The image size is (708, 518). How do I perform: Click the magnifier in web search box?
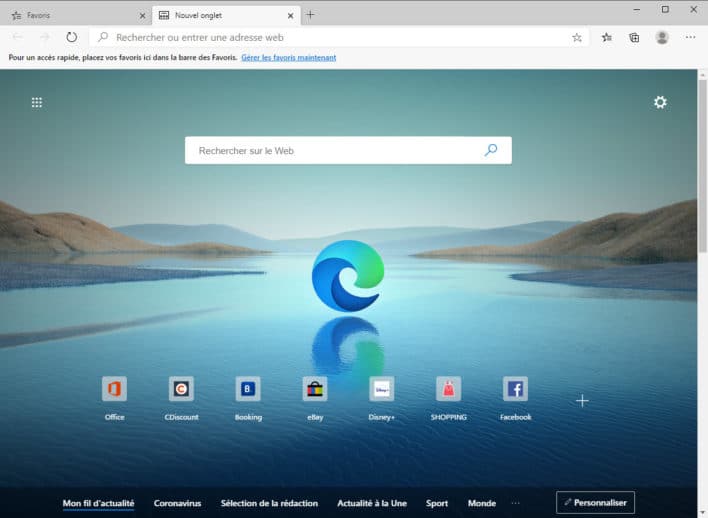coord(491,150)
